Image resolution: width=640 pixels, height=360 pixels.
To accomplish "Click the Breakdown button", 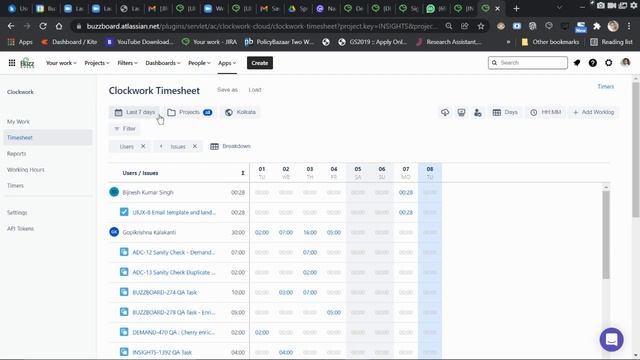I will [230, 146].
